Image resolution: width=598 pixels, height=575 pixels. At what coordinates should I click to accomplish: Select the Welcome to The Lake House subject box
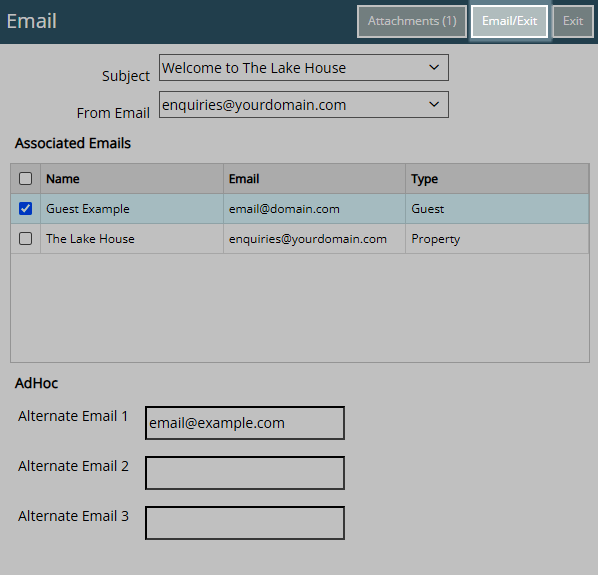click(x=304, y=67)
